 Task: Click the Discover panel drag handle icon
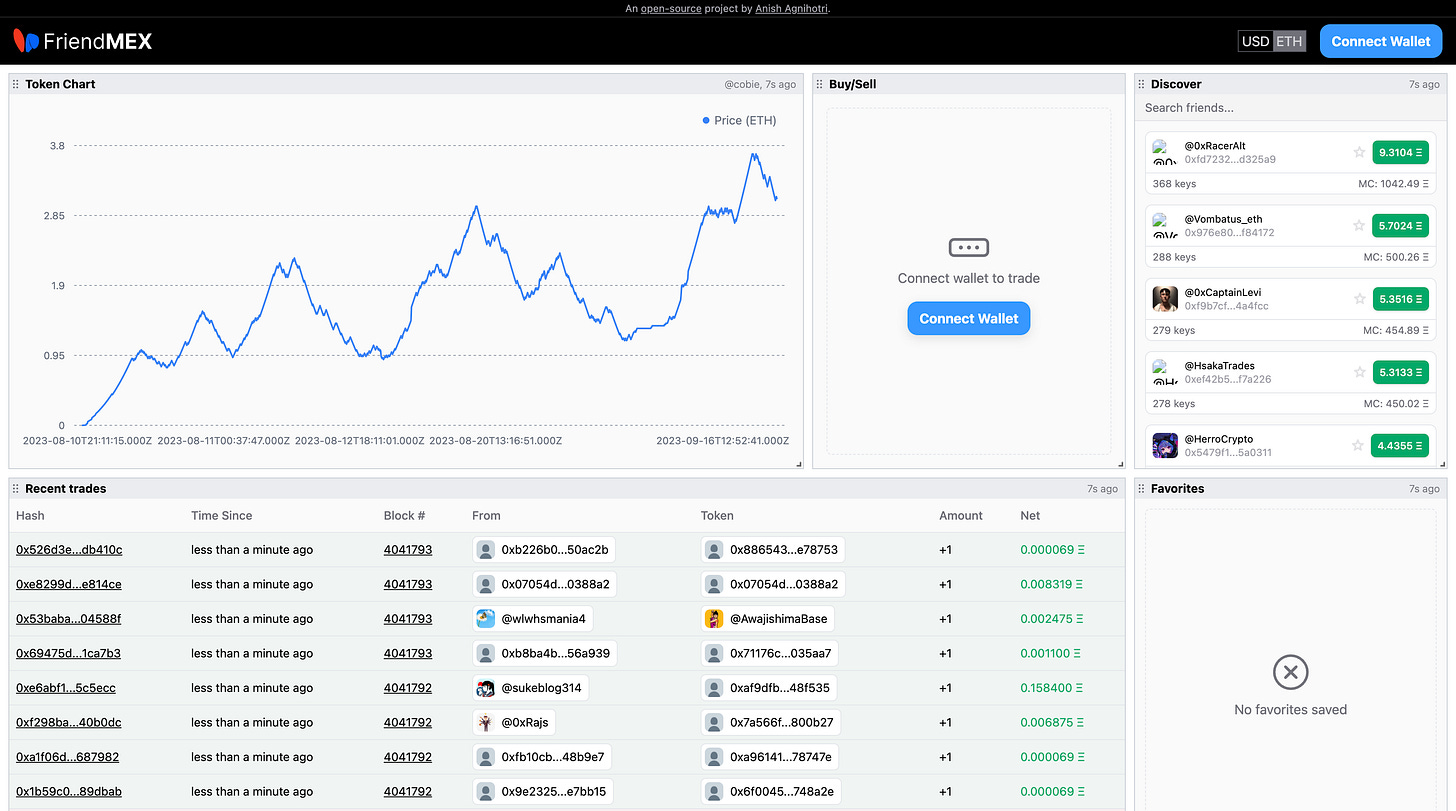click(1142, 84)
